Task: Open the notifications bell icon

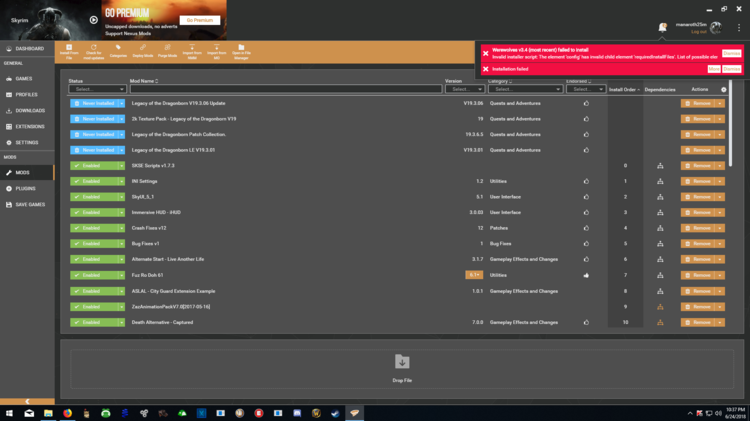Action: pyautogui.click(x=662, y=27)
